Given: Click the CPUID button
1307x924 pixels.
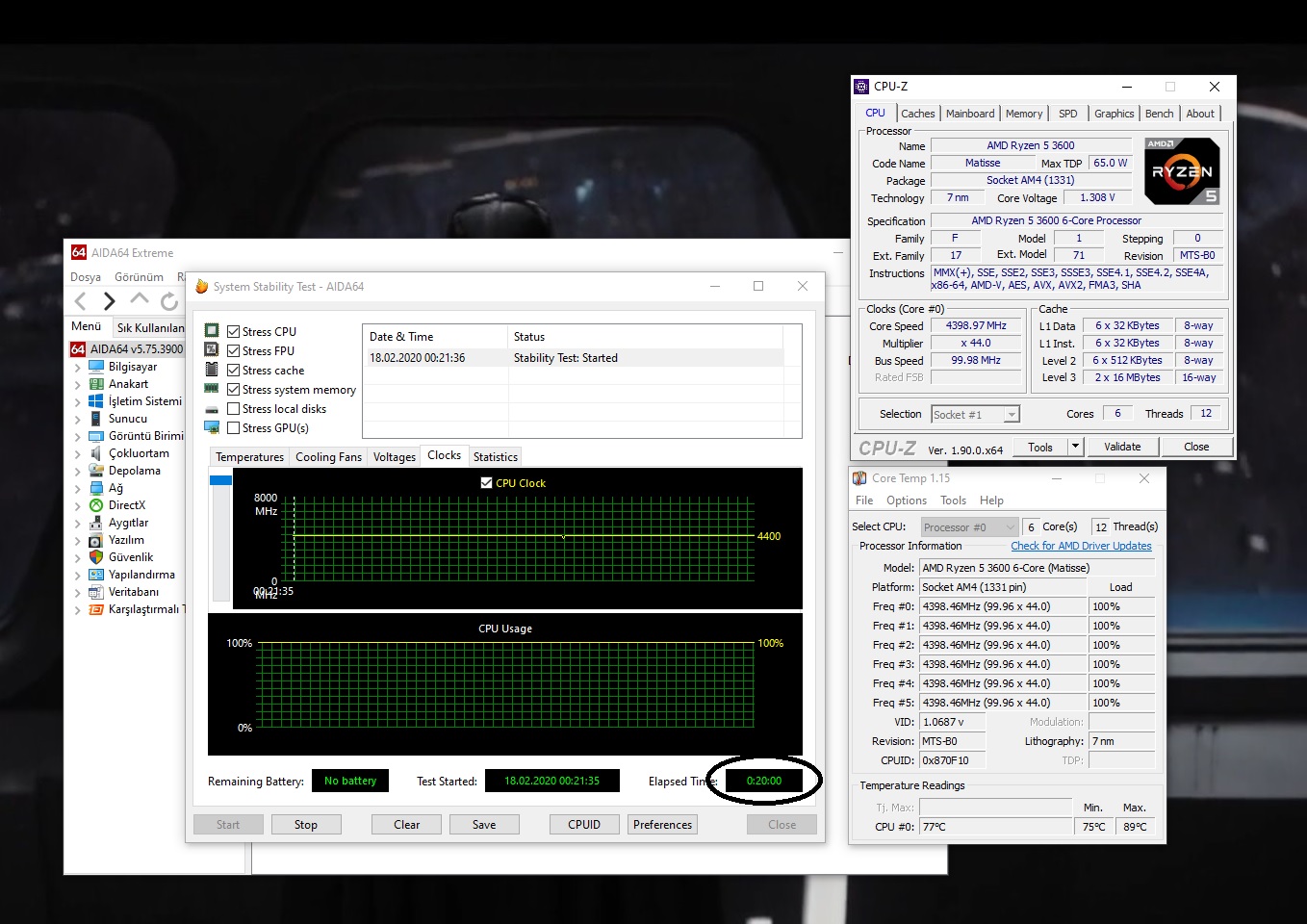Looking at the screenshot, I should [x=584, y=825].
